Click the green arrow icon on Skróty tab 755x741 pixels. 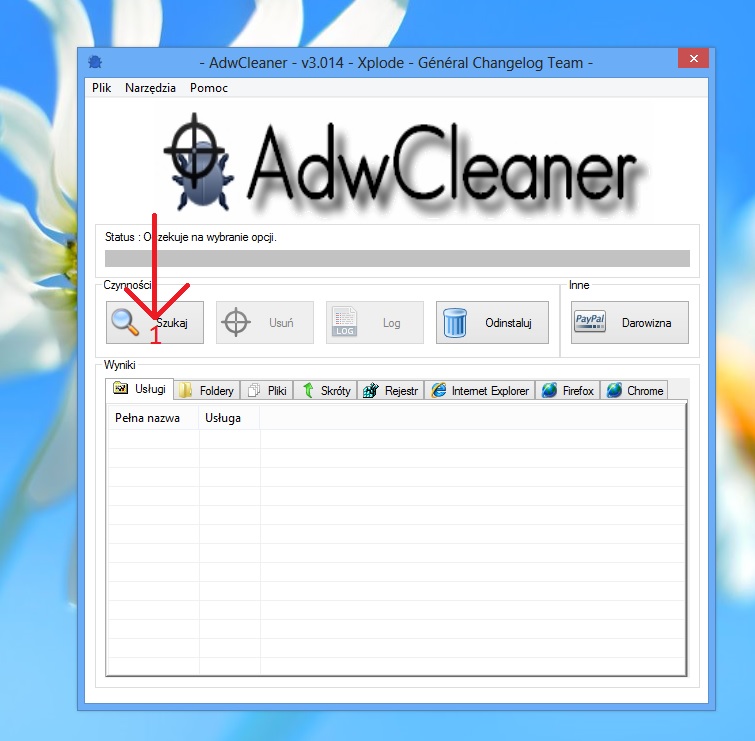click(x=308, y=390)
